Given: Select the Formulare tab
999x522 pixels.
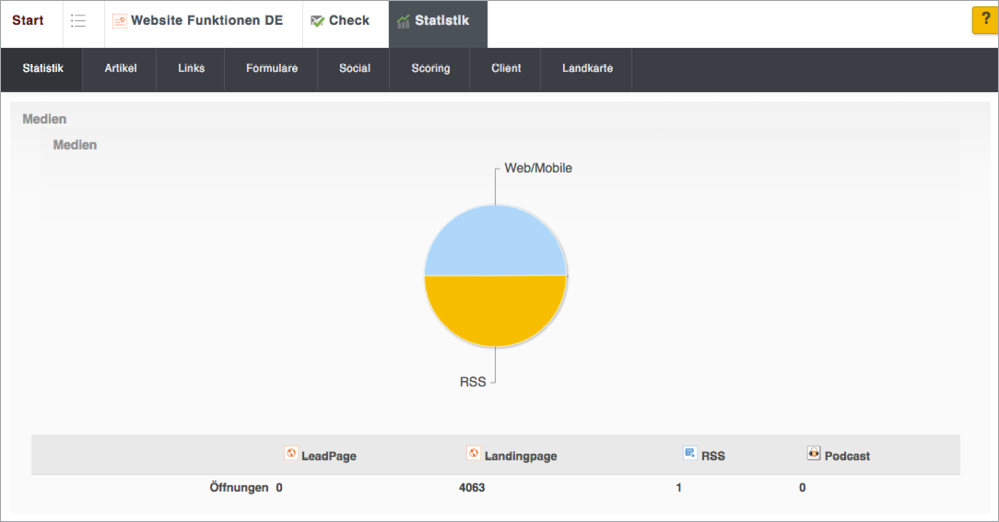Looking at the screenshot, I should pyautogui.click(x=272, y=69).
